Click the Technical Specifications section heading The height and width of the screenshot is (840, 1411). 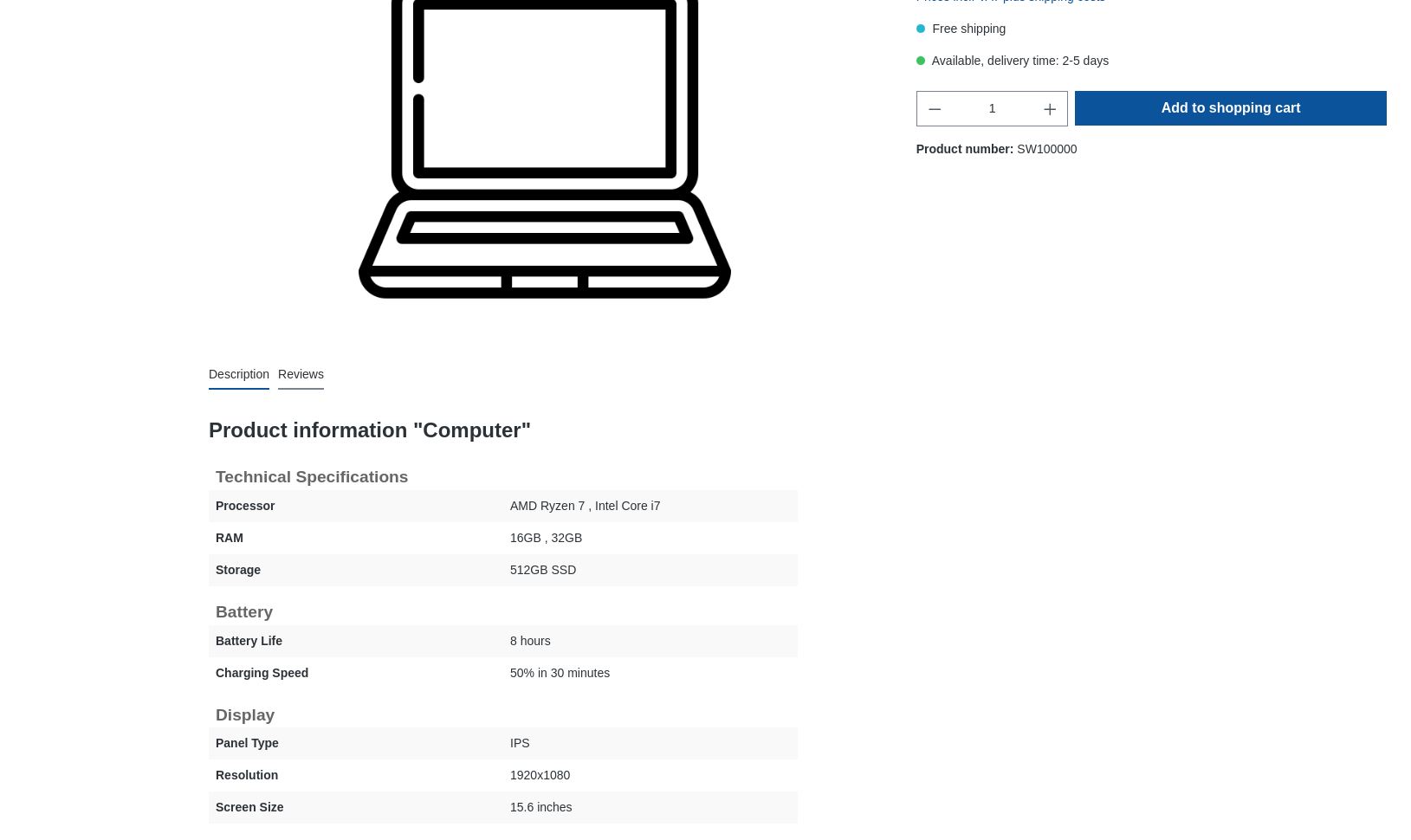[311, 477]
